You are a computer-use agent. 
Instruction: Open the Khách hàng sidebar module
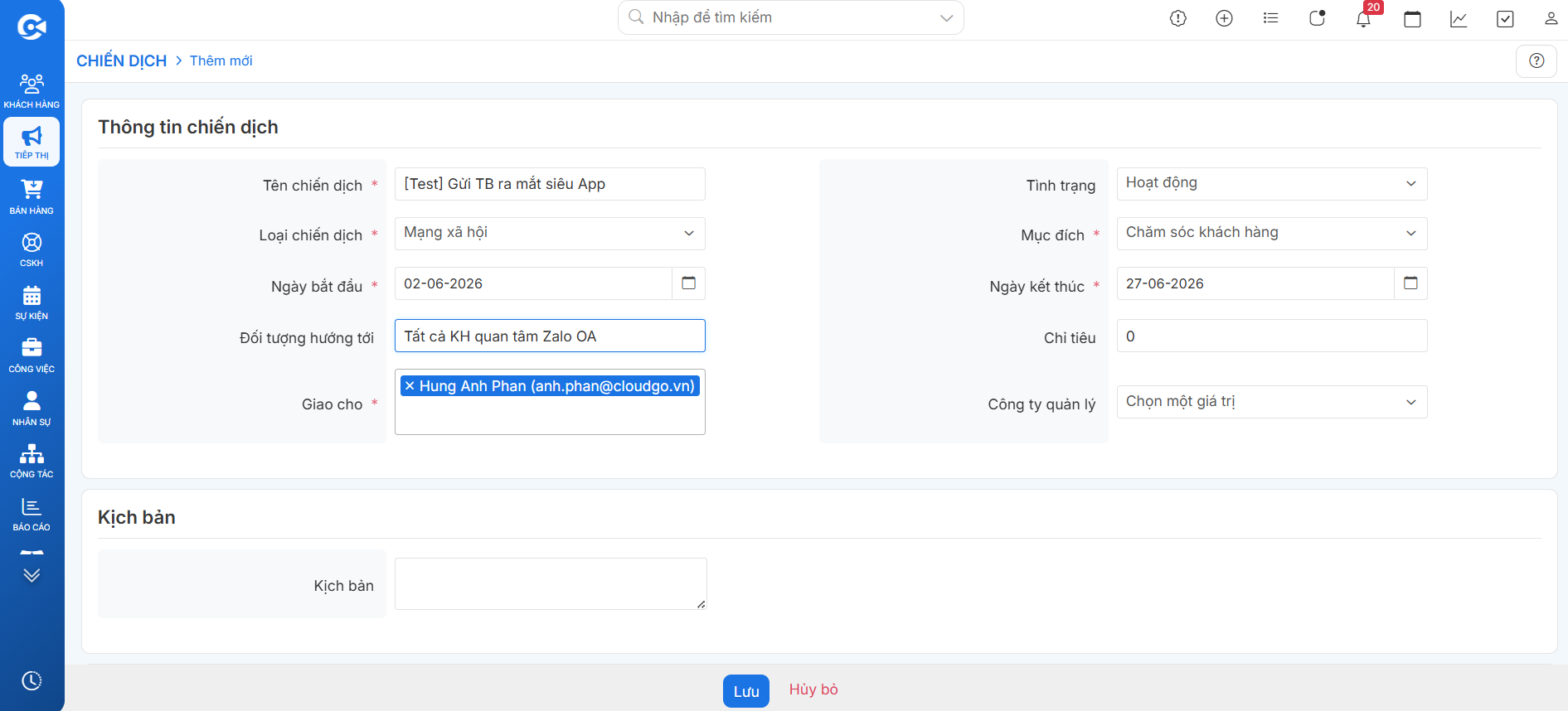[32, 90]
